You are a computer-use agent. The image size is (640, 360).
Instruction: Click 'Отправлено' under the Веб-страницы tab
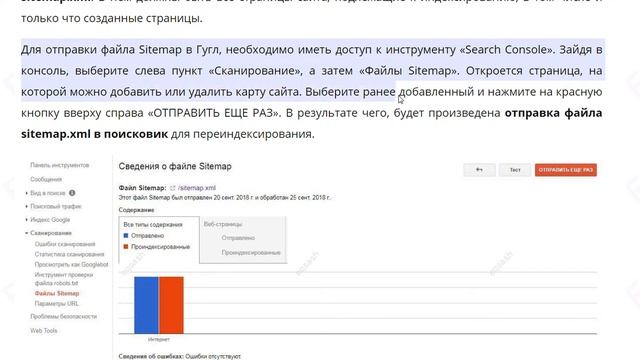click(238, 238)
